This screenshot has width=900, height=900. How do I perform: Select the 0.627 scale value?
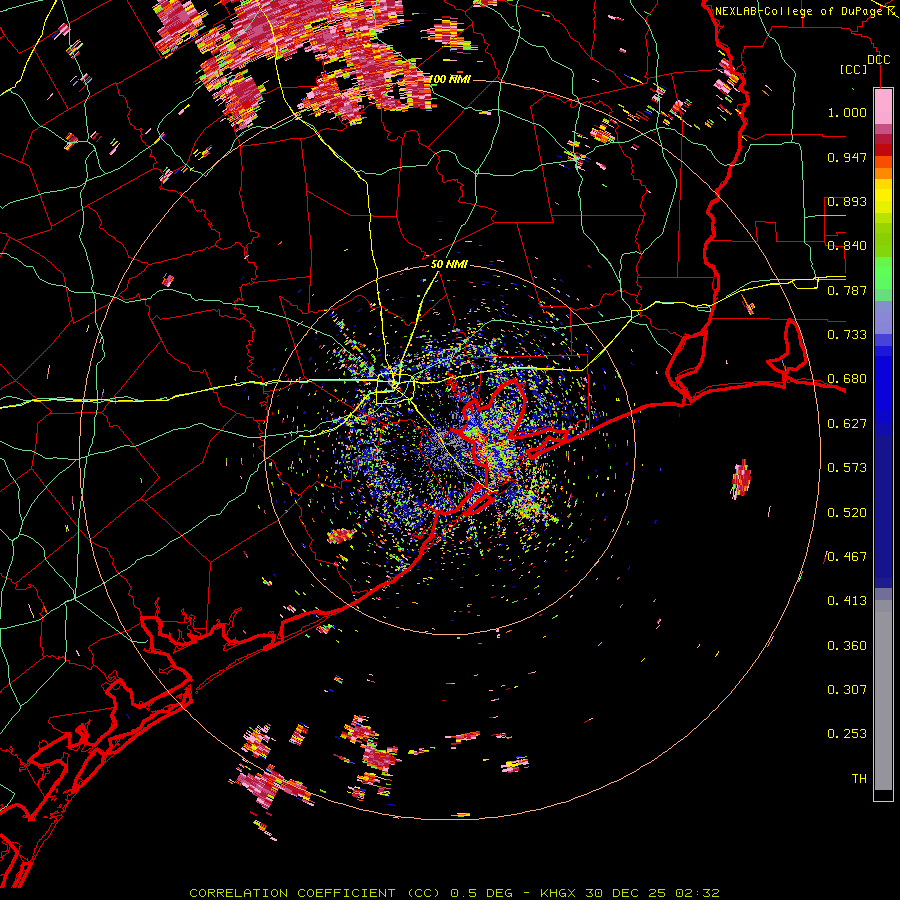[847, 424]
